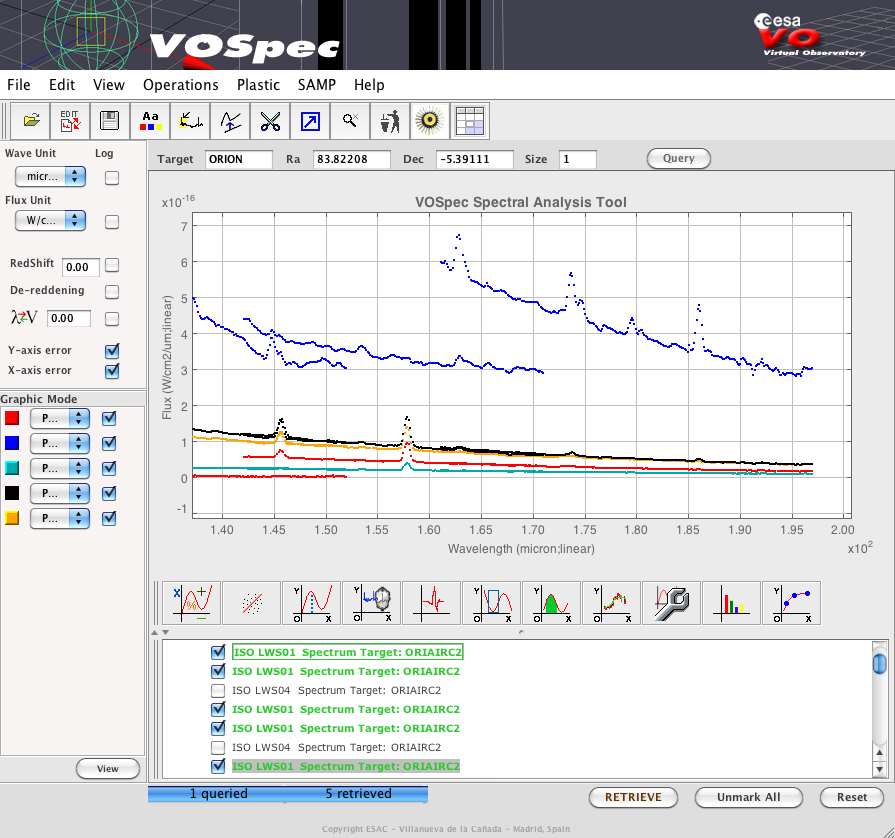Click the Ra coordinate input field
Viewport: 895px width, 838px height.
point(352,159)
